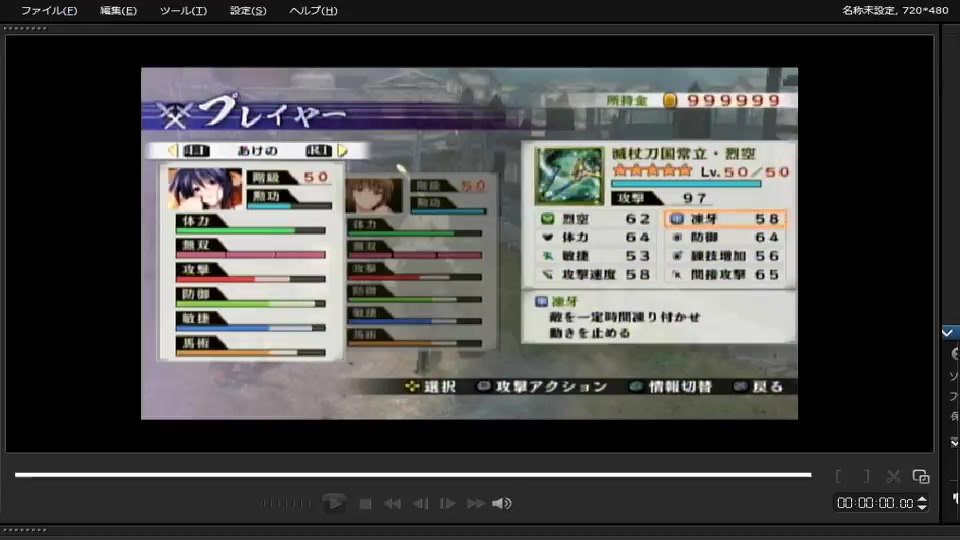960x540 pixels.
Task: Click the game video preview frame
Action: pyautogui.click(x=469, y=244)
